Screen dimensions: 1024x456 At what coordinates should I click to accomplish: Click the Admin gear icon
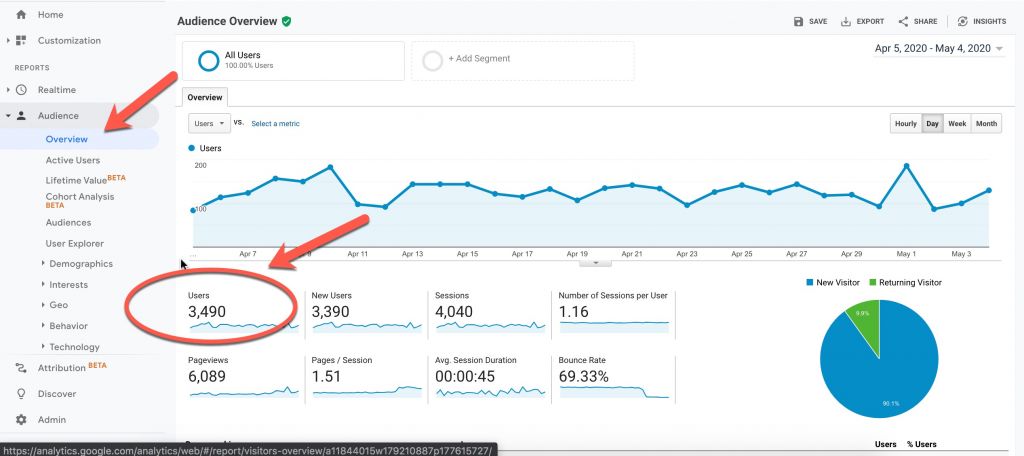click(x=21, y=419)
